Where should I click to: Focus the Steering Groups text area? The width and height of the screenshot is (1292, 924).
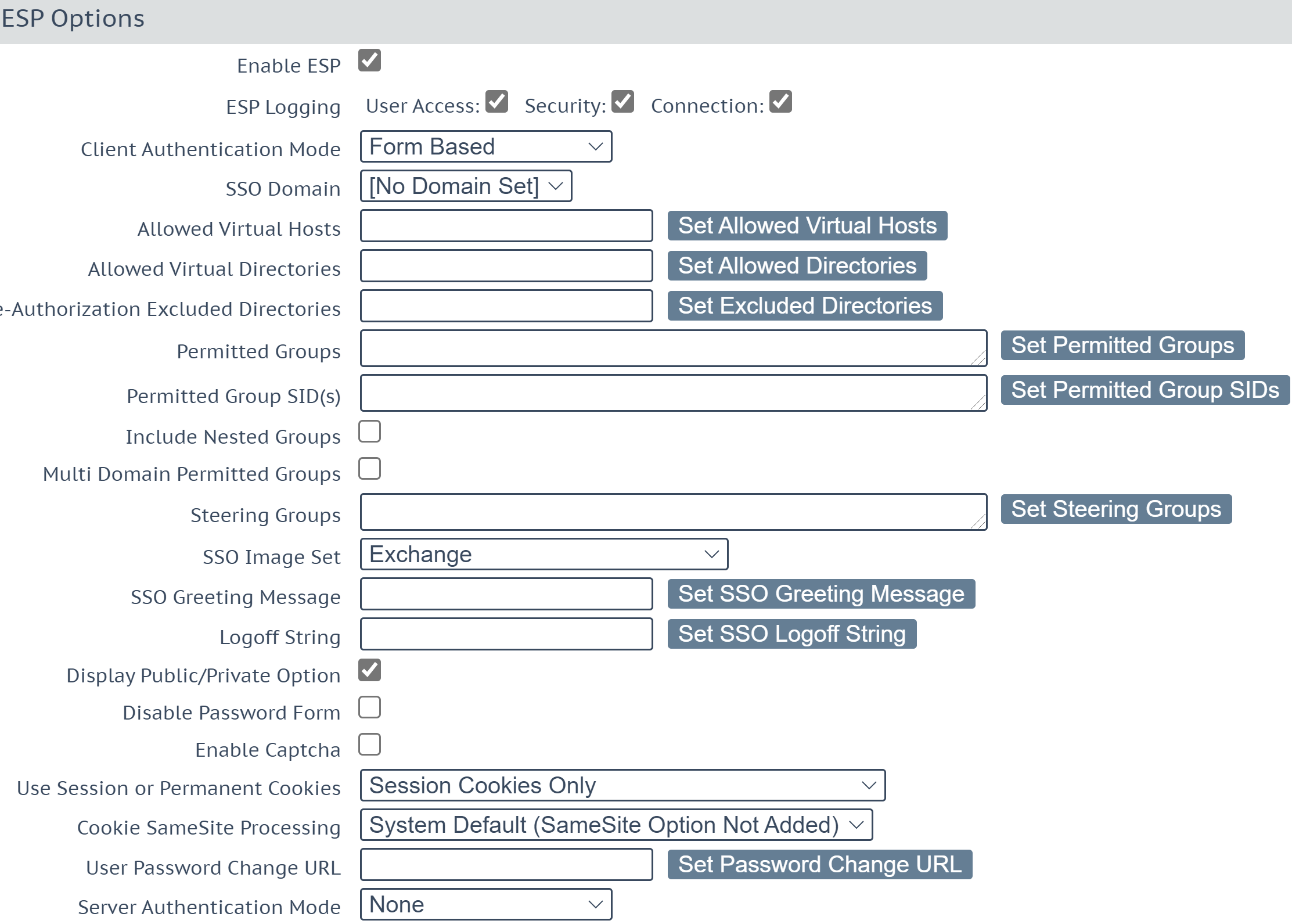(x=674, y=512)
